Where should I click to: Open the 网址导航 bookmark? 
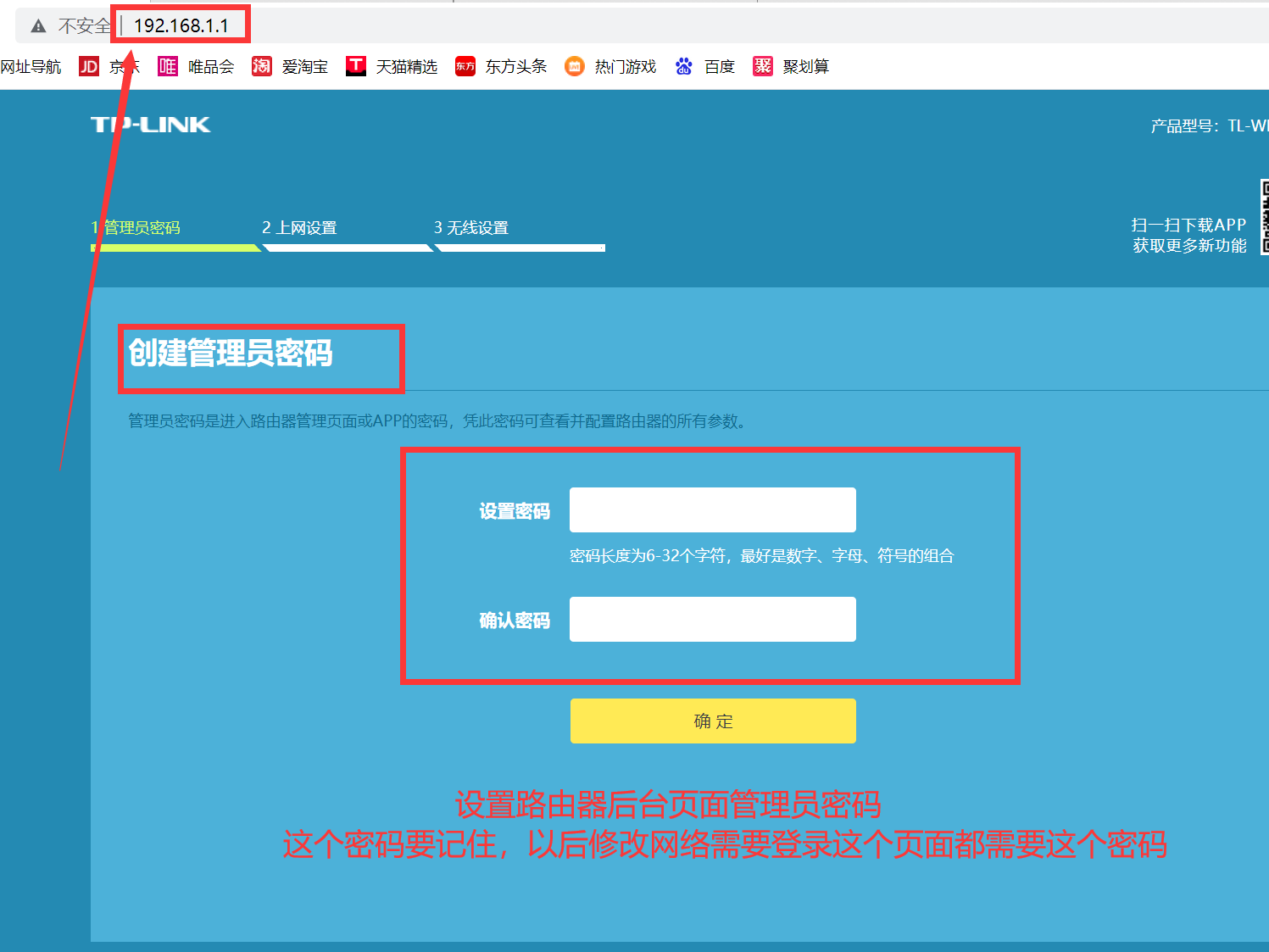32,65
